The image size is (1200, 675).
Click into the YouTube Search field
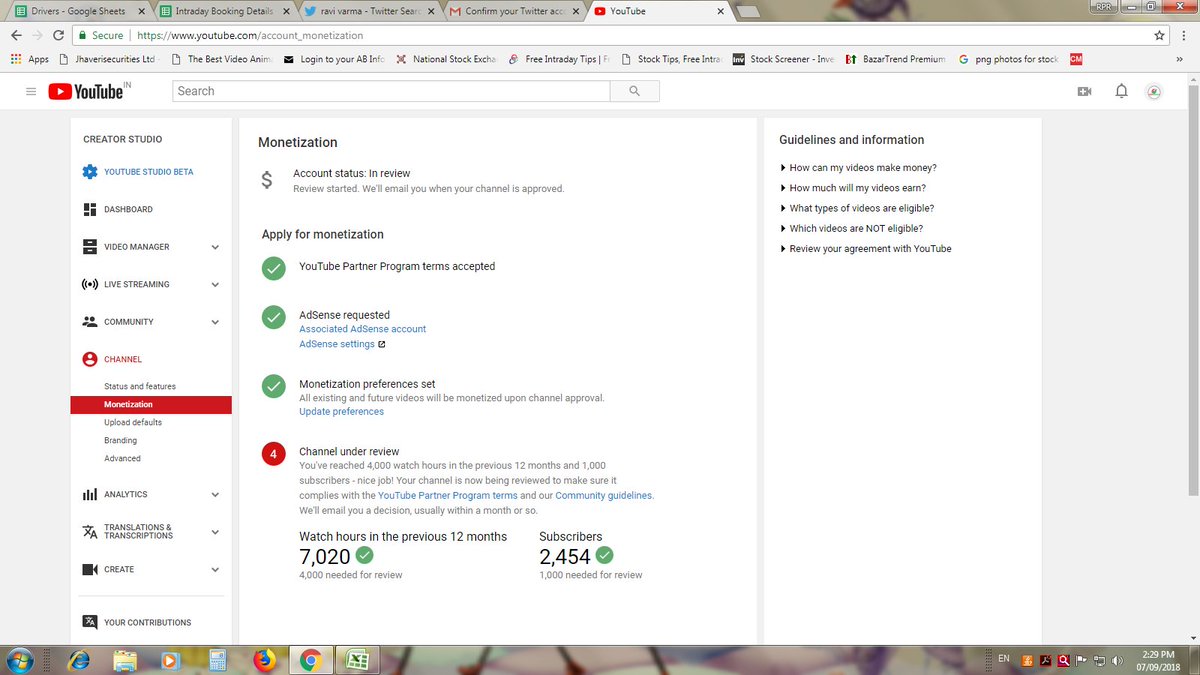391,91
